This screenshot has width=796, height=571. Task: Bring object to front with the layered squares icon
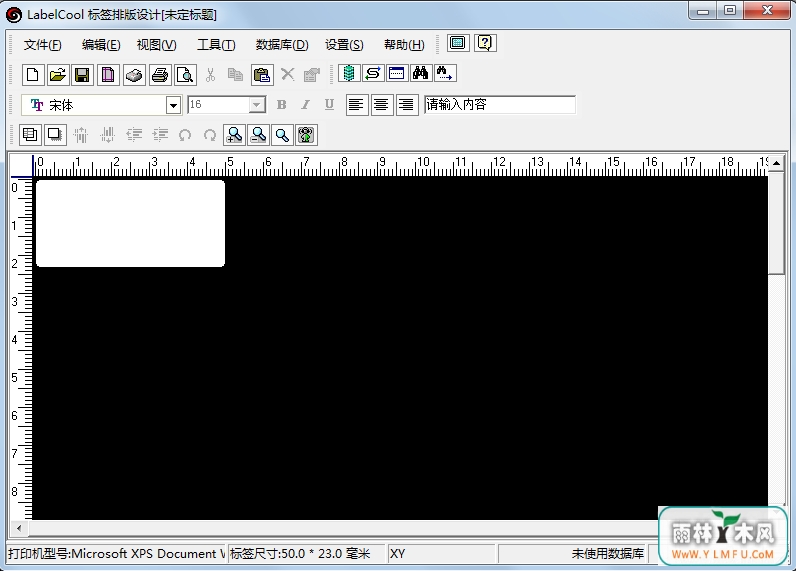click(30, 135)
